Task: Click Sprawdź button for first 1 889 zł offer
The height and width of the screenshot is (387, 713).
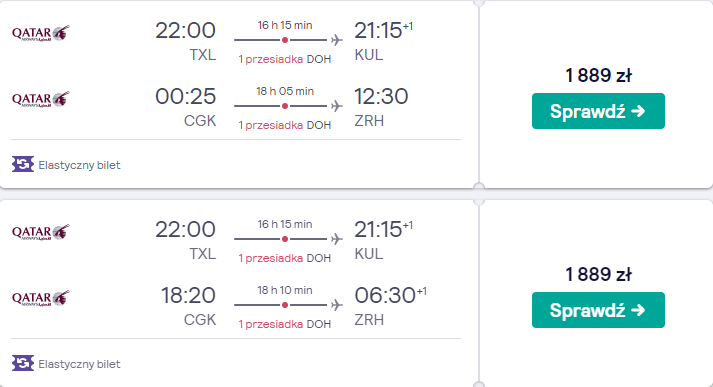Action: coord(598,111)
